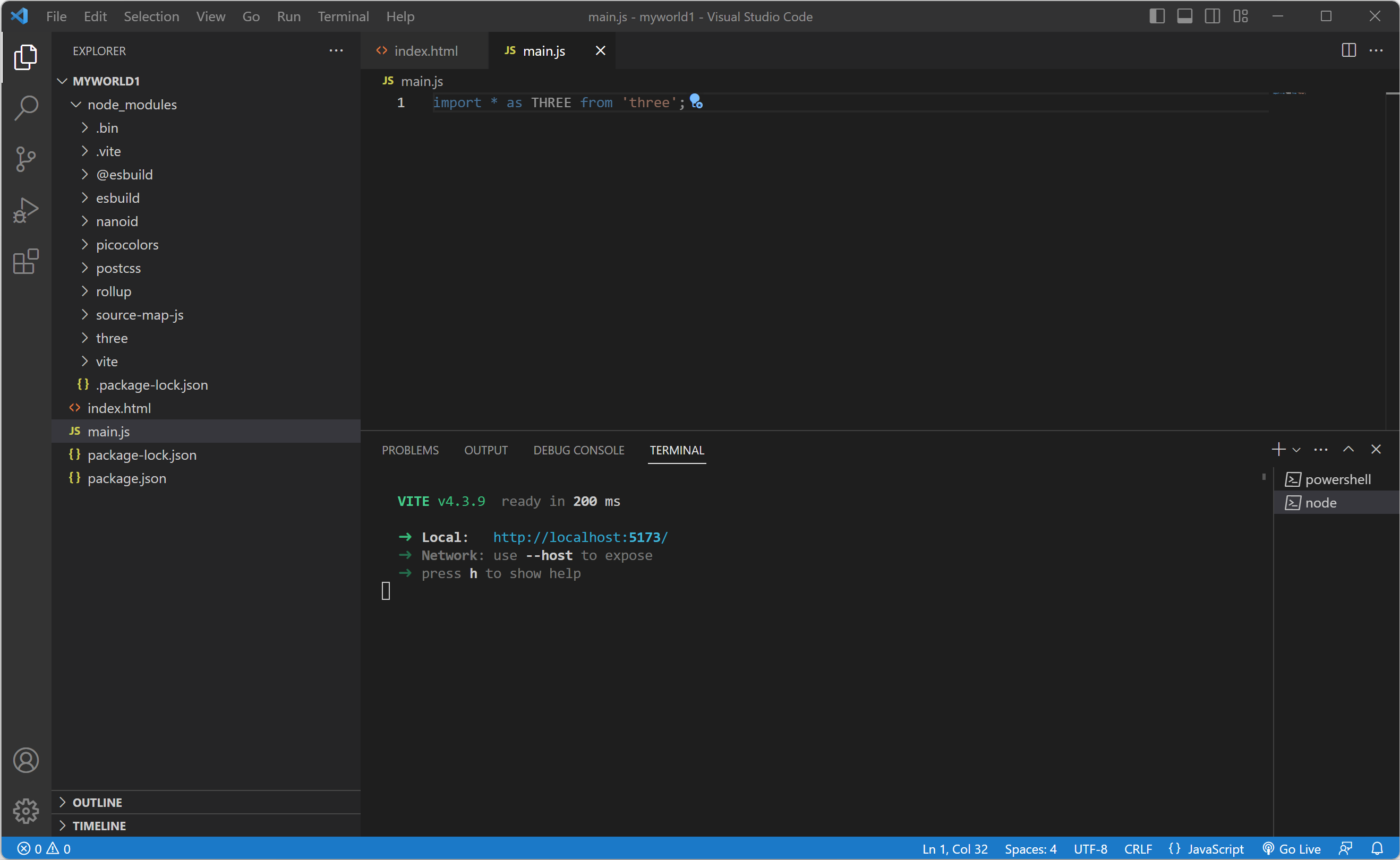This screenshot has height=860, width=1400.
Task: Open Run and Debug view
Action: (25, 210)
